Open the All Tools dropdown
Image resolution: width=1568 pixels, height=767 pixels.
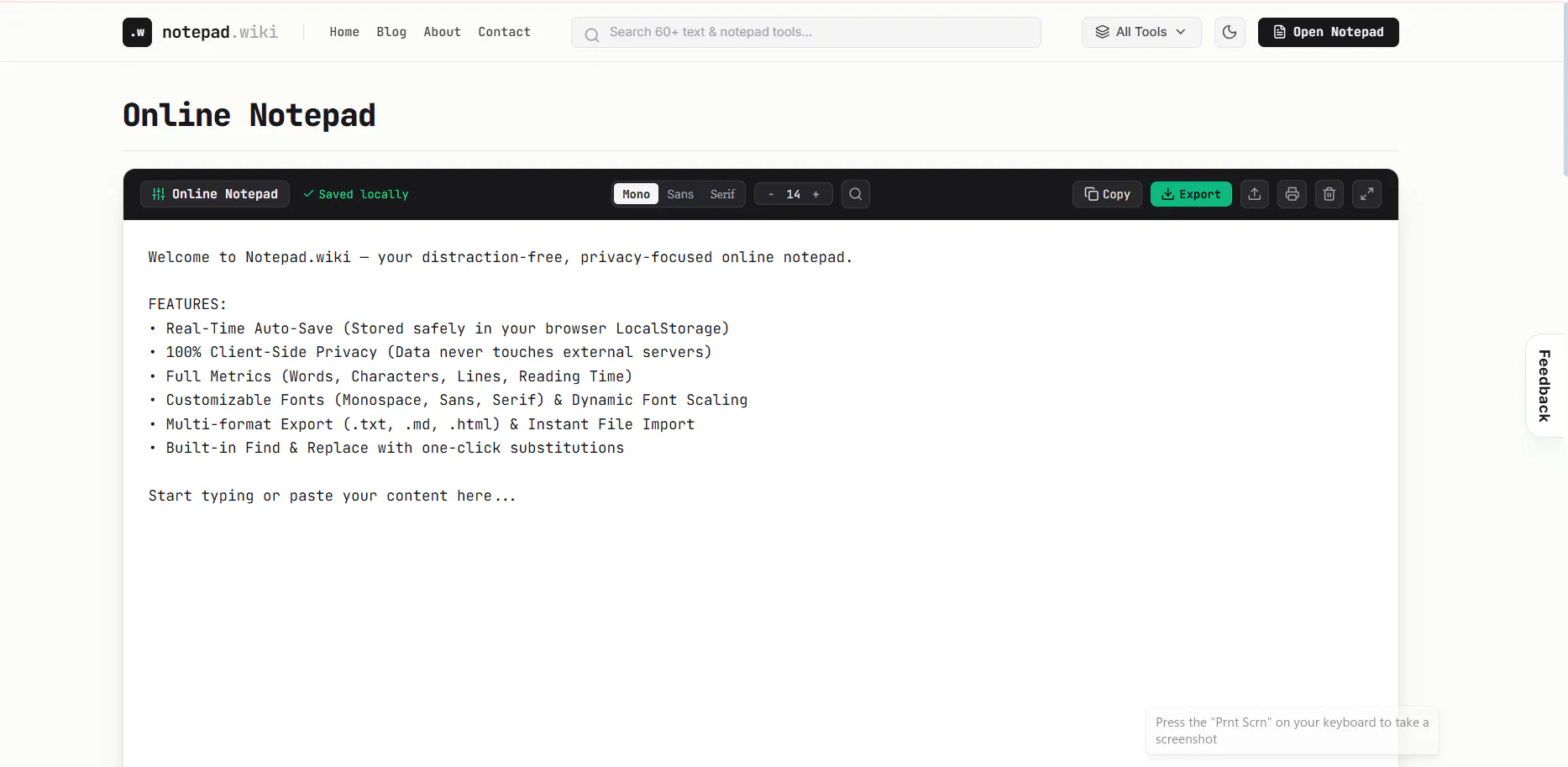(x=1141, y=32)
